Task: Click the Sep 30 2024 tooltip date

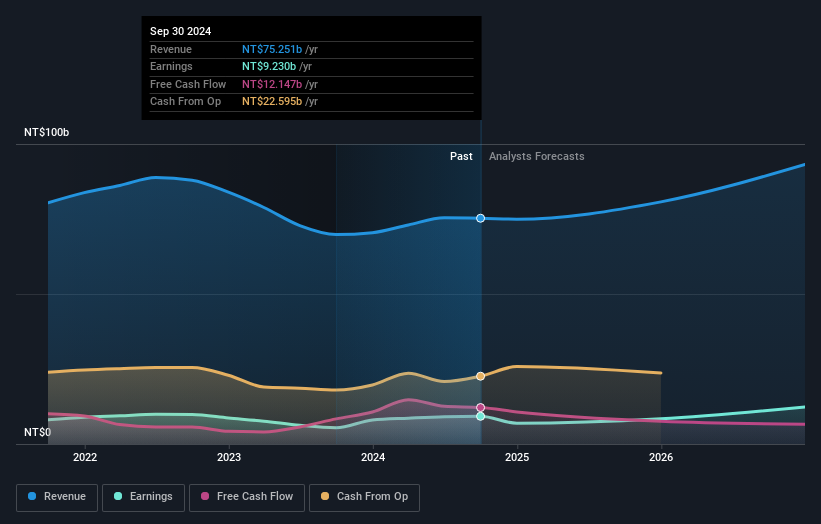Action: tap(181, 31)
